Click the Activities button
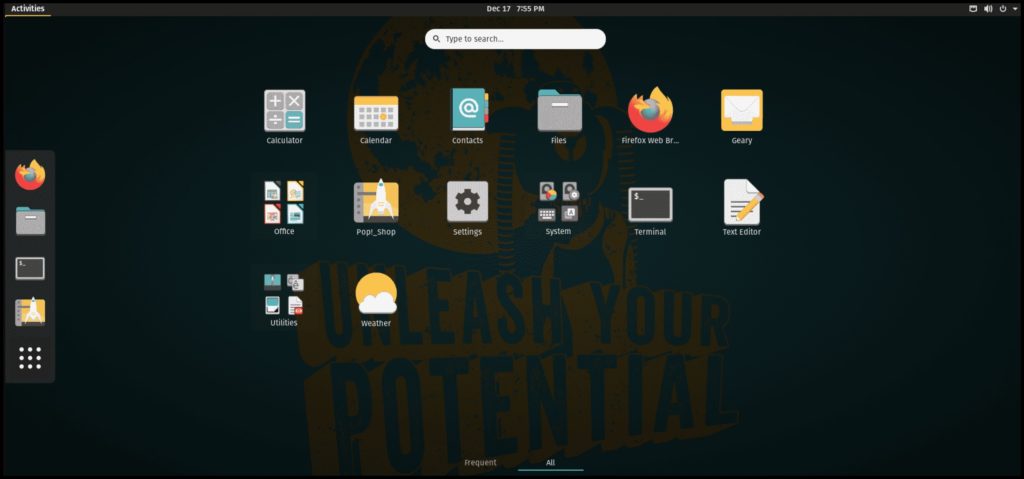The width and height of the screenshot is (1024, 479). (x=27, y=8)
